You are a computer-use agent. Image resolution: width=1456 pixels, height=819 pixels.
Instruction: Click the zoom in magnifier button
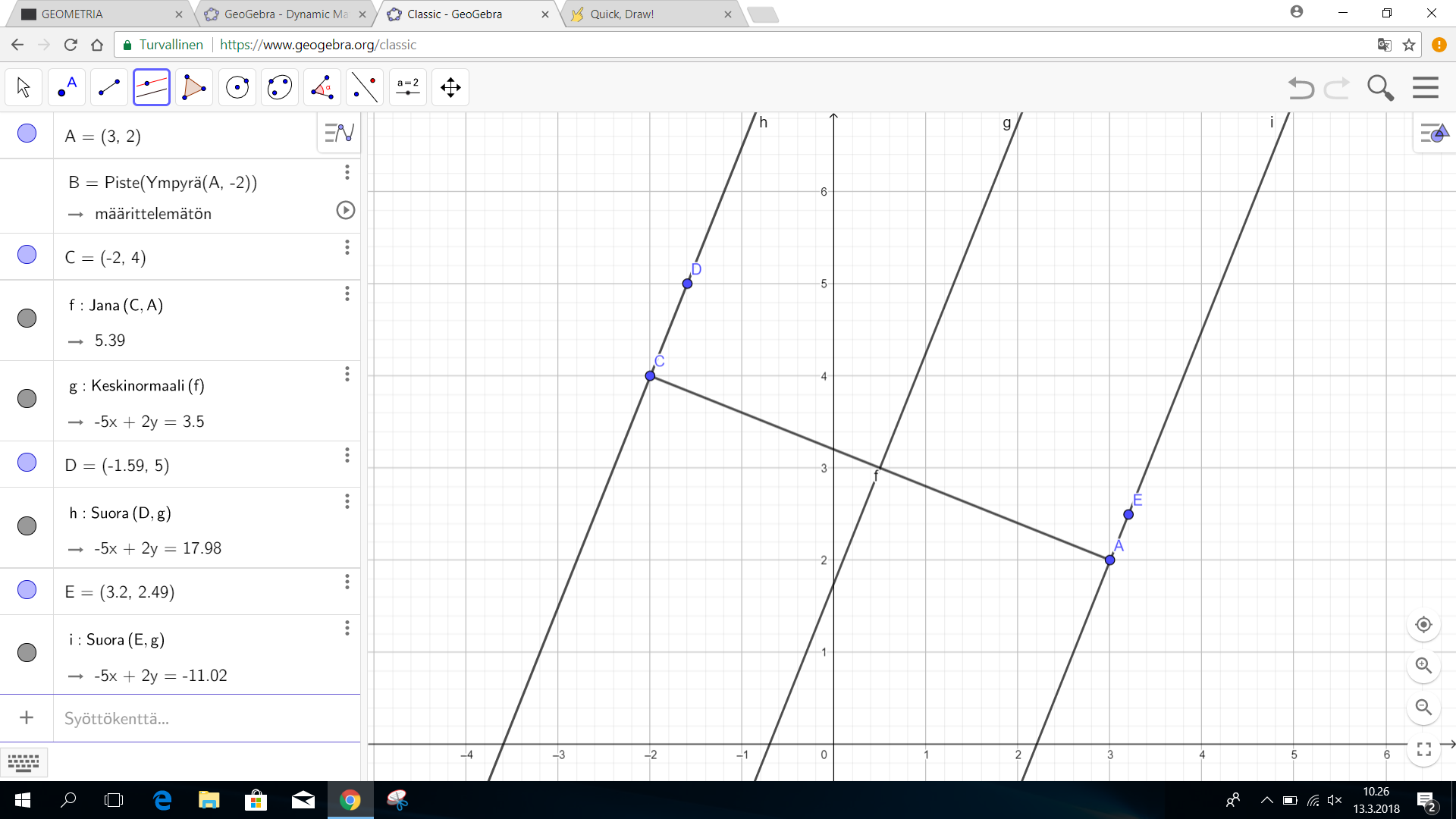click(1423, 666)
